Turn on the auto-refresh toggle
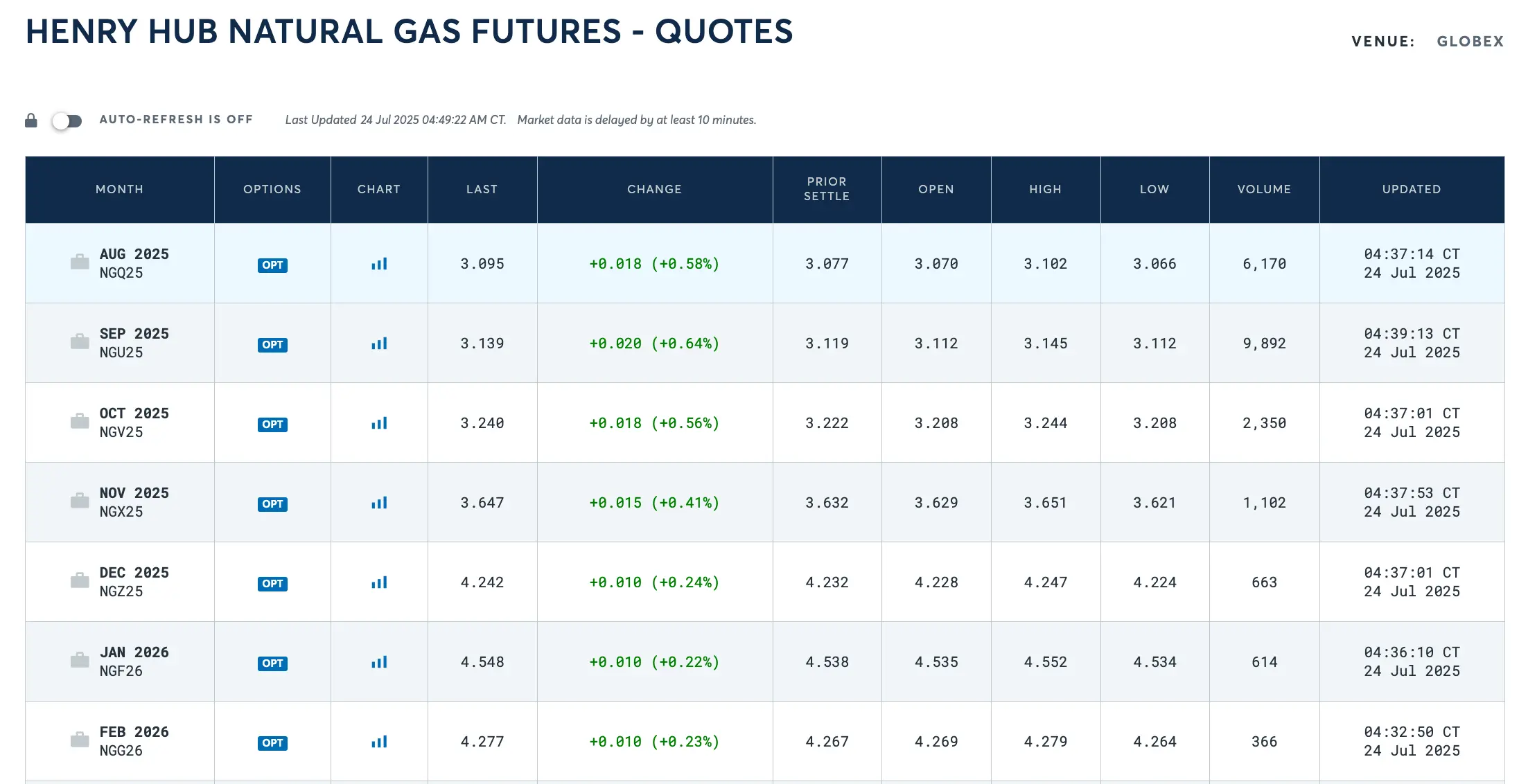 coord(67,121)
